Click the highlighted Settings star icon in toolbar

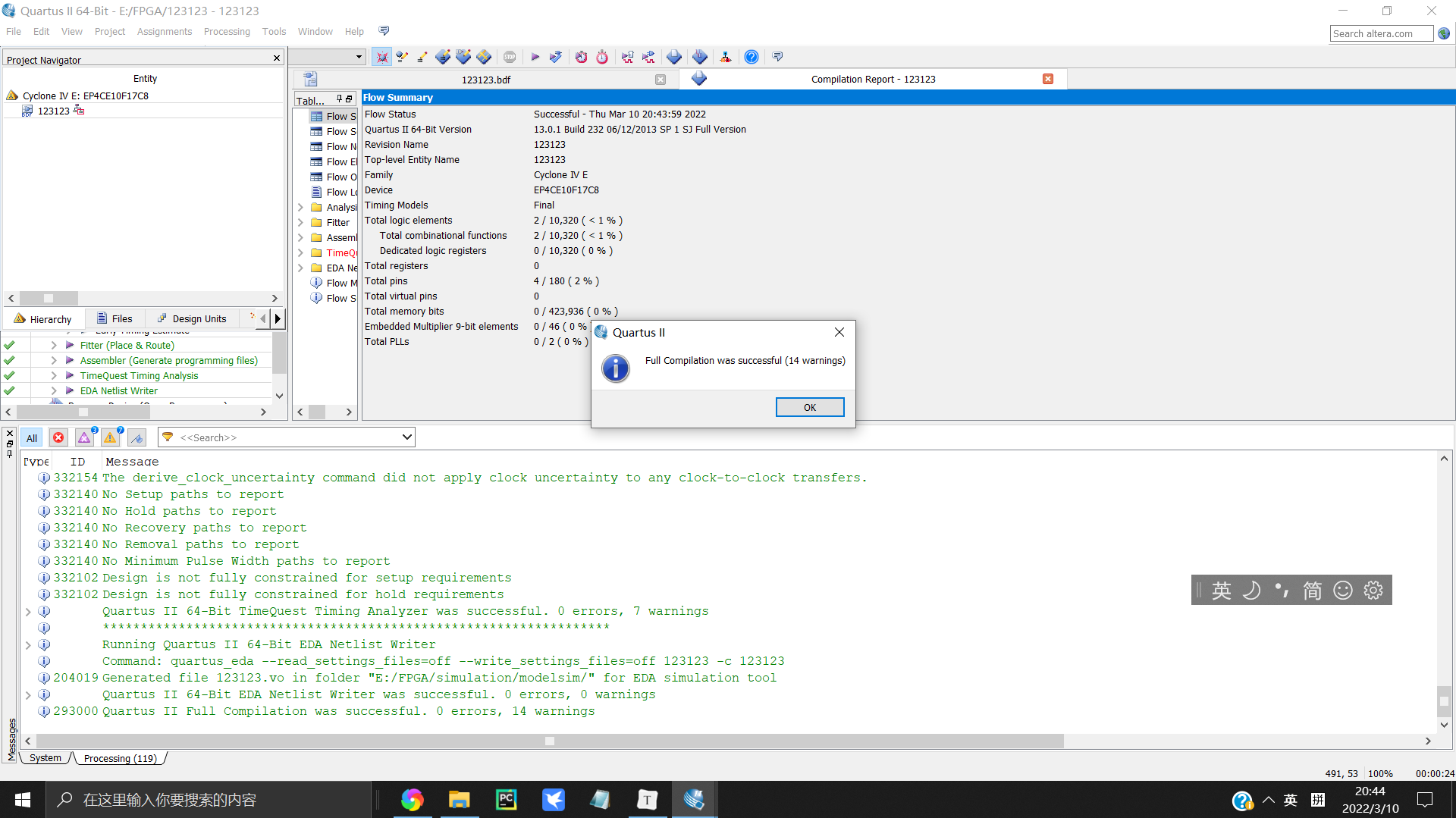click(x=382, y=57)
